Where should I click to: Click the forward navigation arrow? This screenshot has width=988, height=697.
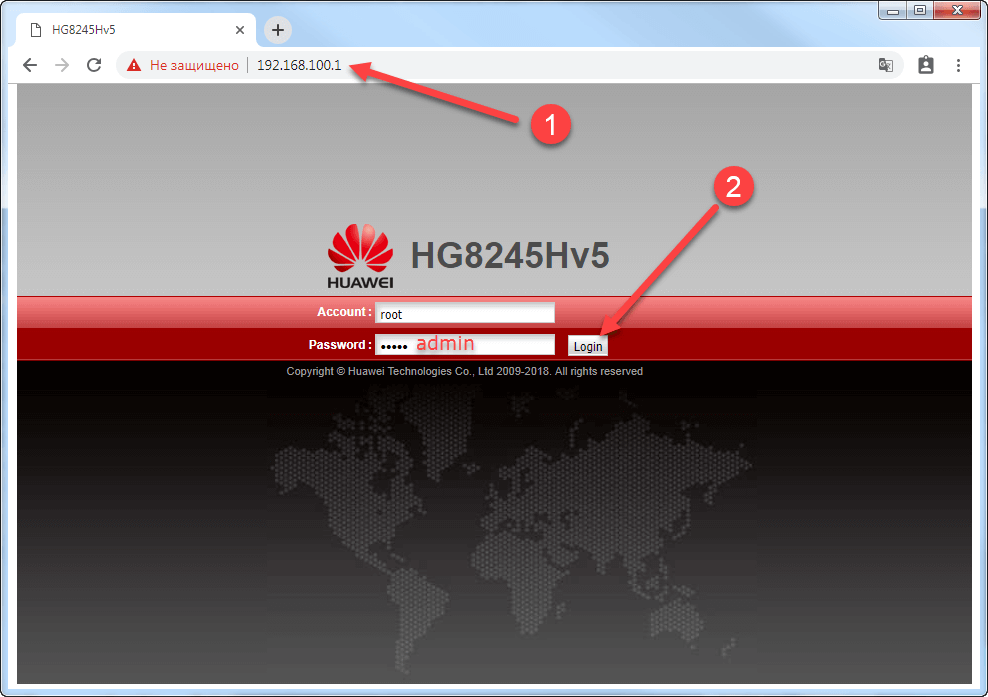(61, 64)
